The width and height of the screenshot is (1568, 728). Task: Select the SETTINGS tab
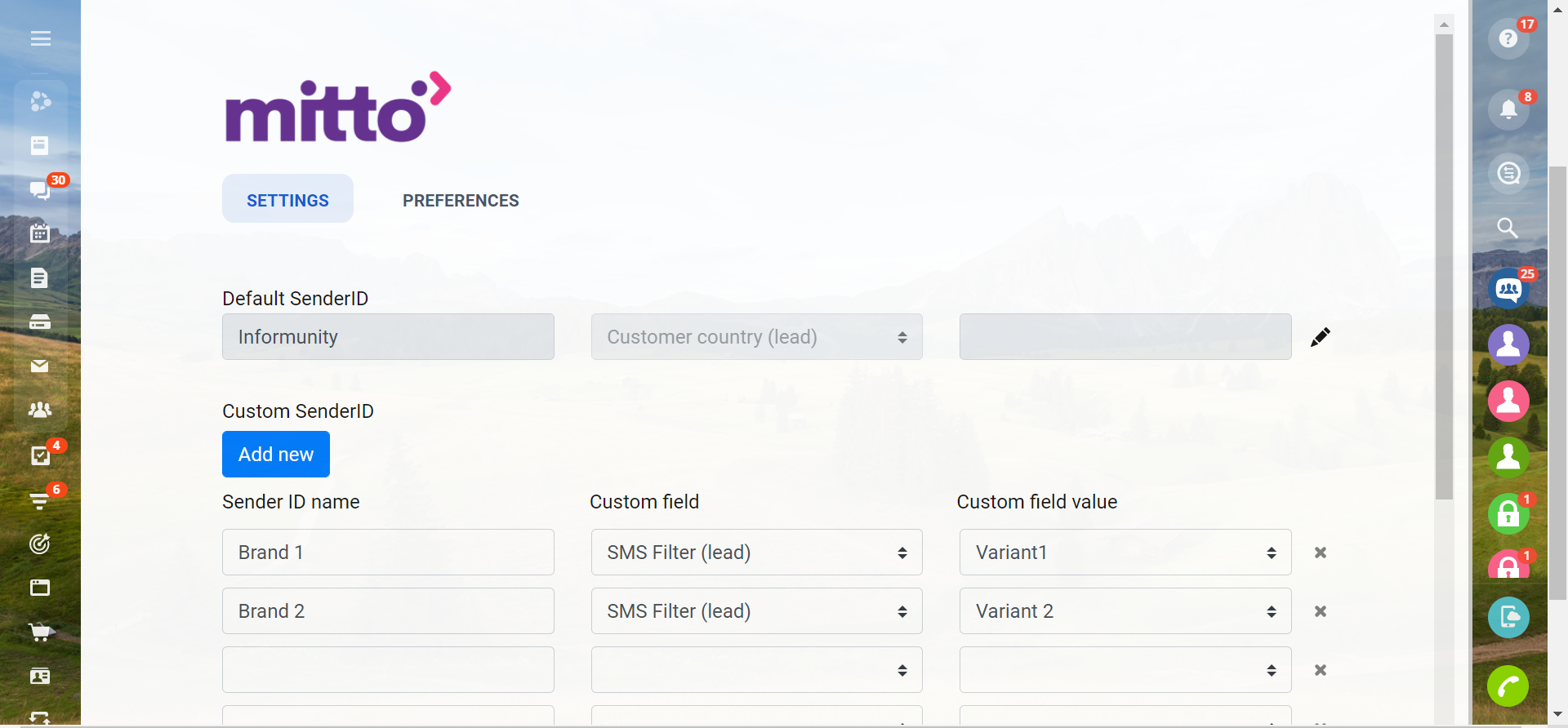(287, 201)
